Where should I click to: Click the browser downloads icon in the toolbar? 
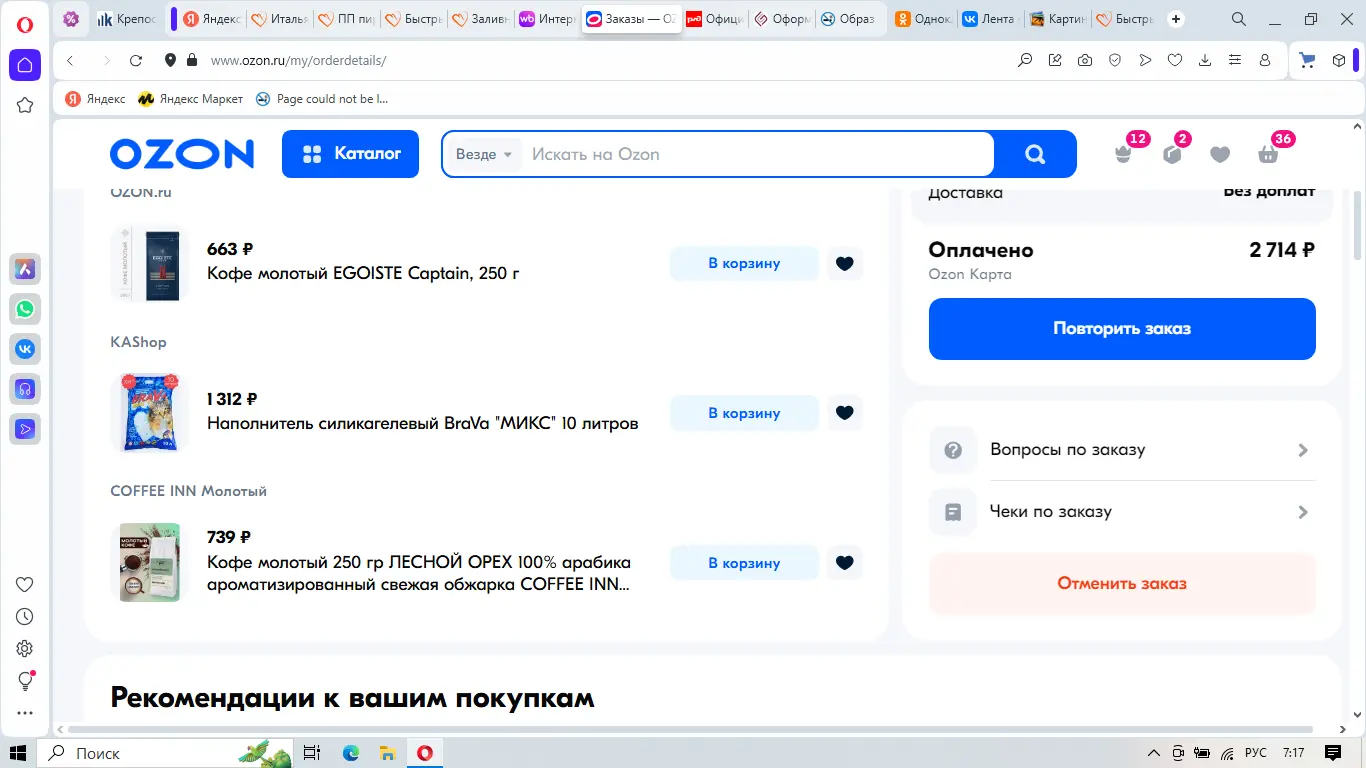point(1204,60)
